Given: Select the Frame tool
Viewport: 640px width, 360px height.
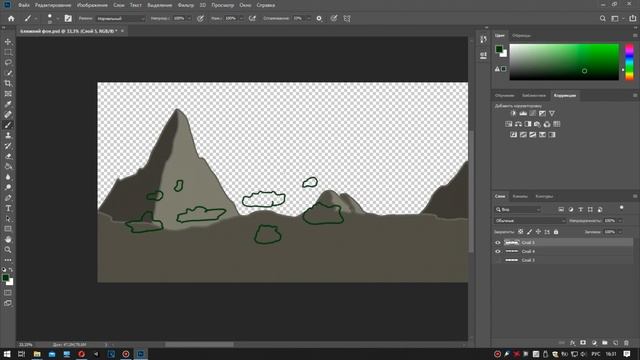Looking at the screenshot, I should pyautogui.click(x=8, y=94).
